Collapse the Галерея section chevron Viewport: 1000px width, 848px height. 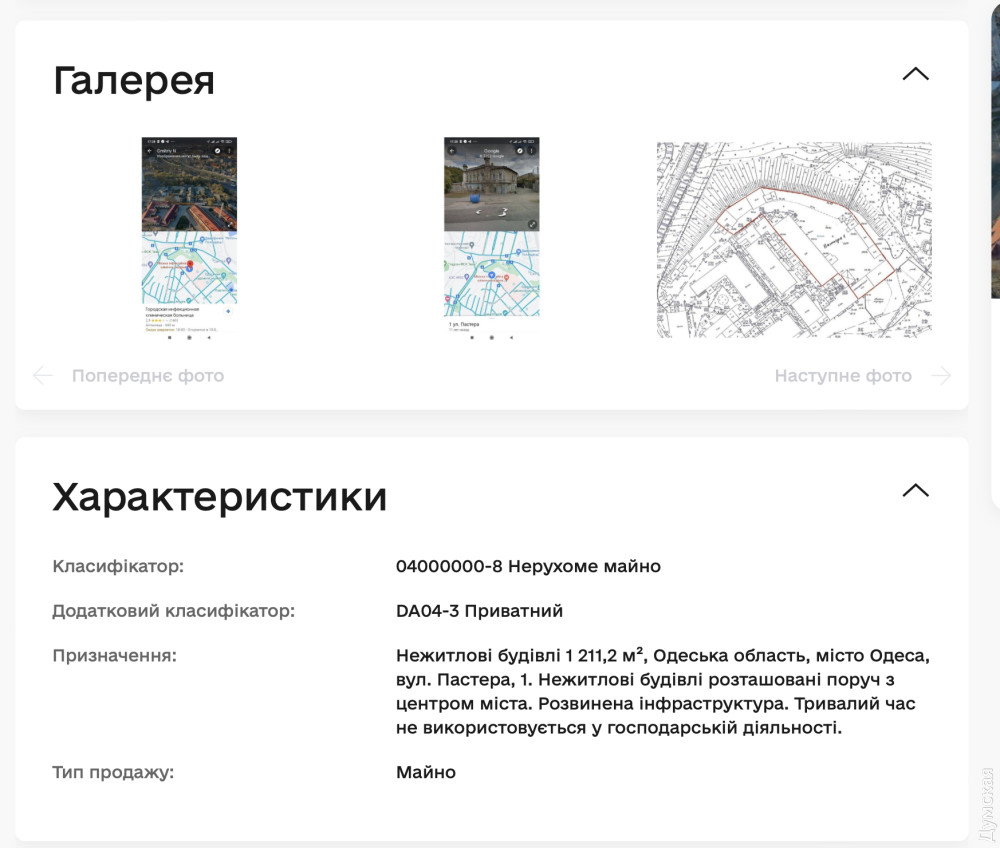(x=915, y=75)
